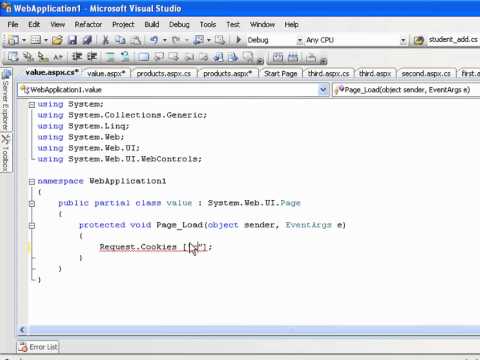
Task: Click the Navigate Backward icon
Action: point(199,40)
